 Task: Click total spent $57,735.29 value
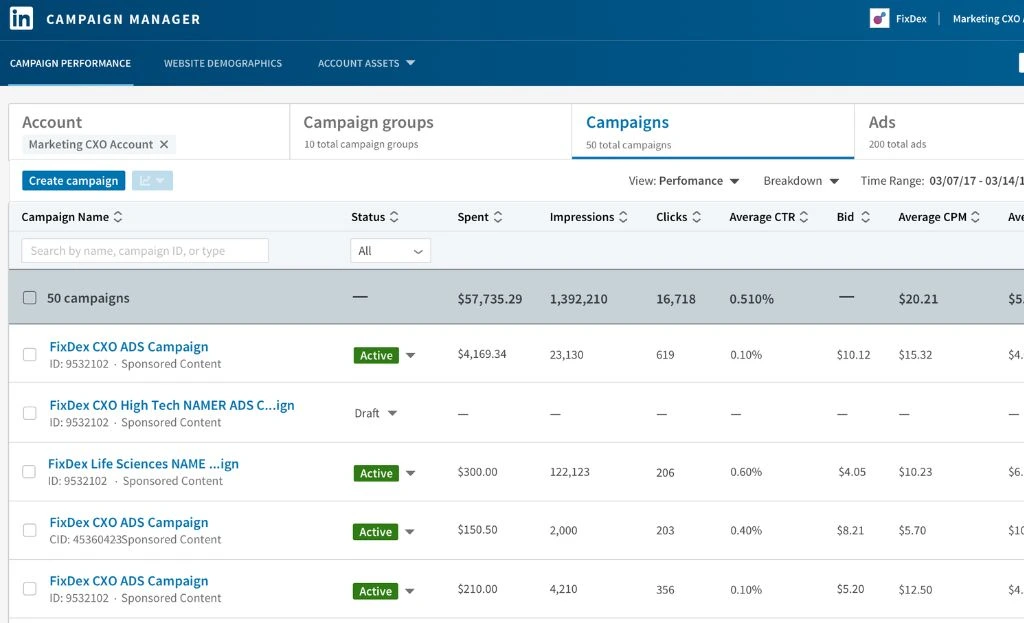pyautogui.click(x=490, y=299)
